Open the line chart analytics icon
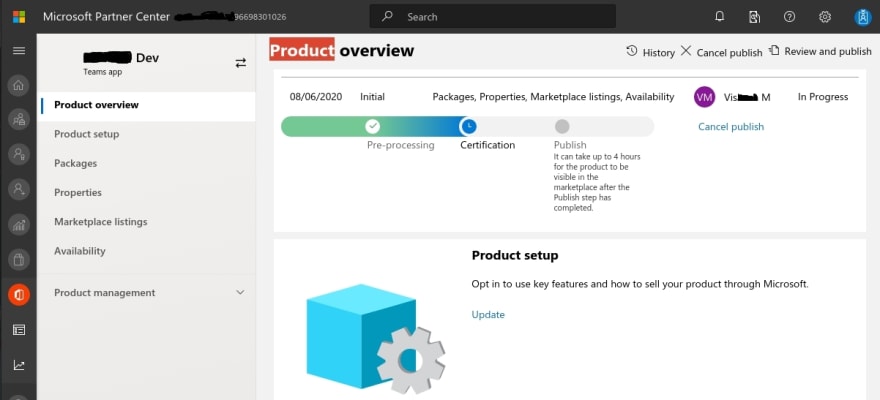 pos(19,365)
